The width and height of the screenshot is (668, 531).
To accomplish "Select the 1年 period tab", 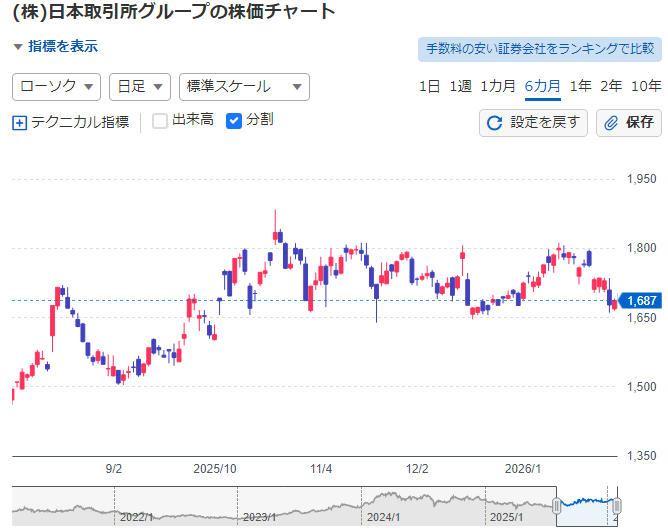I will (x=581, y=87).
